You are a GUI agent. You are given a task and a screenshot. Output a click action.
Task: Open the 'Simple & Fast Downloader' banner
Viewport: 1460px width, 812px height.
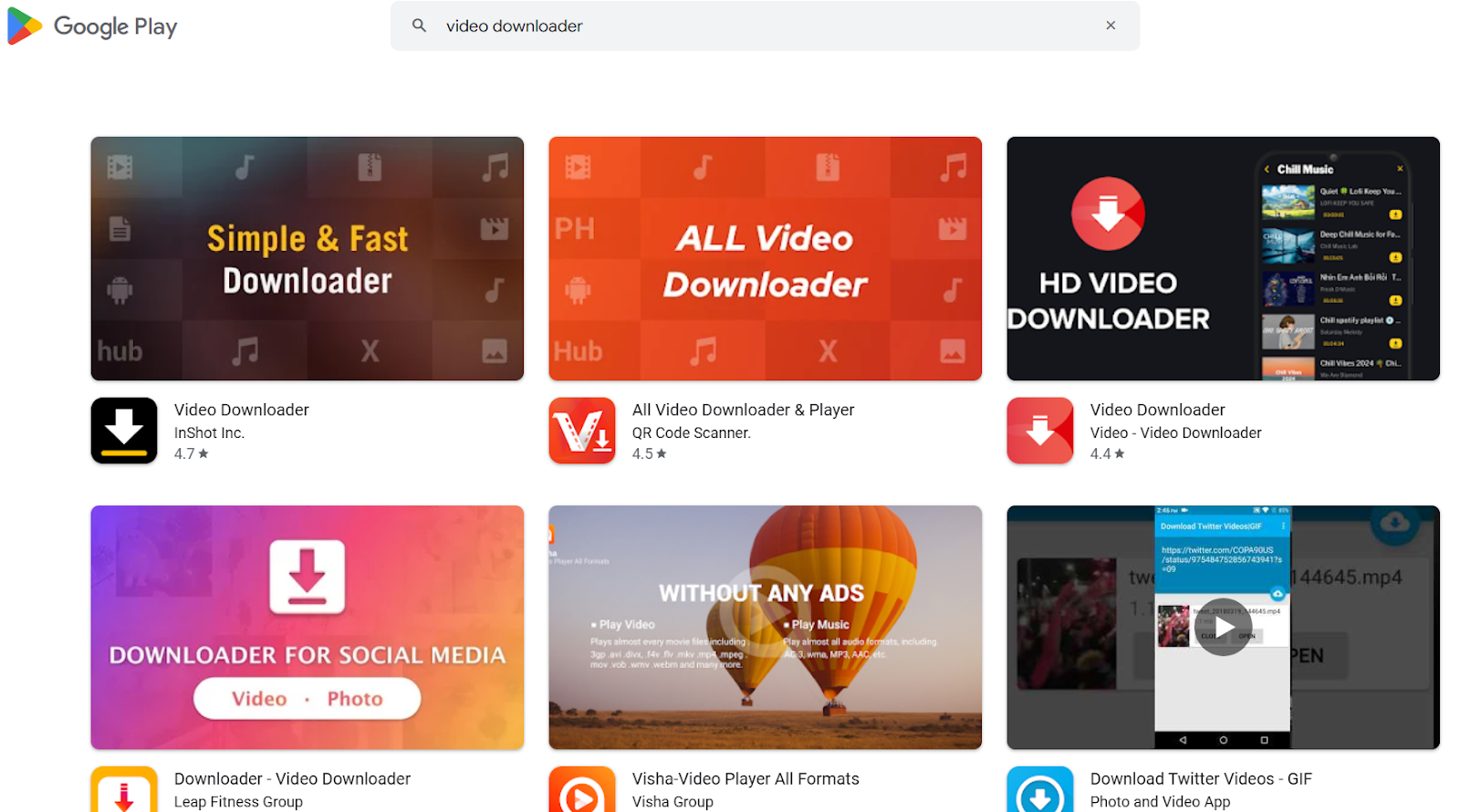click(x=308, y=259)
